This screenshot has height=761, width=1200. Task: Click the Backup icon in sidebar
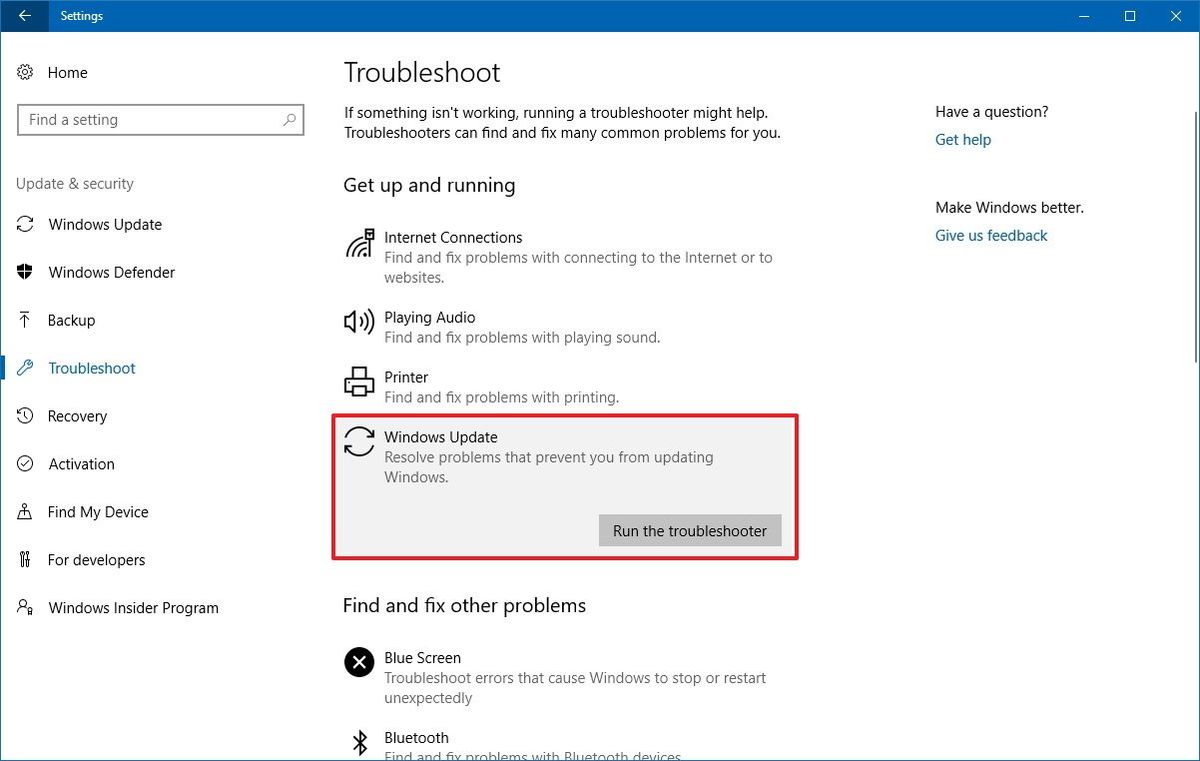pyautogui.click(x=25, y=320)
